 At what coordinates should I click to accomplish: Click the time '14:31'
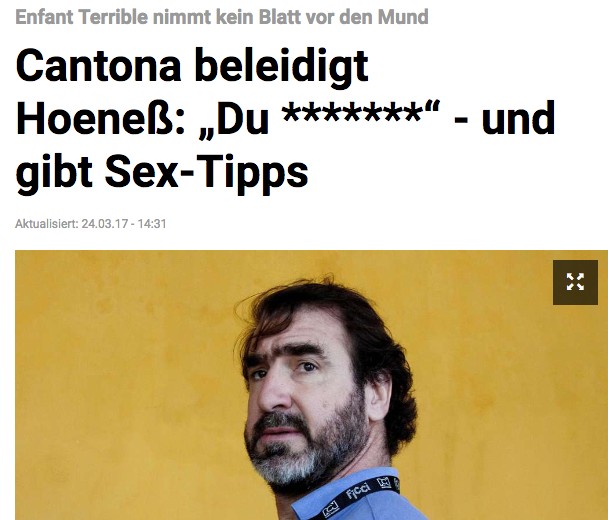tap(152, 224)
